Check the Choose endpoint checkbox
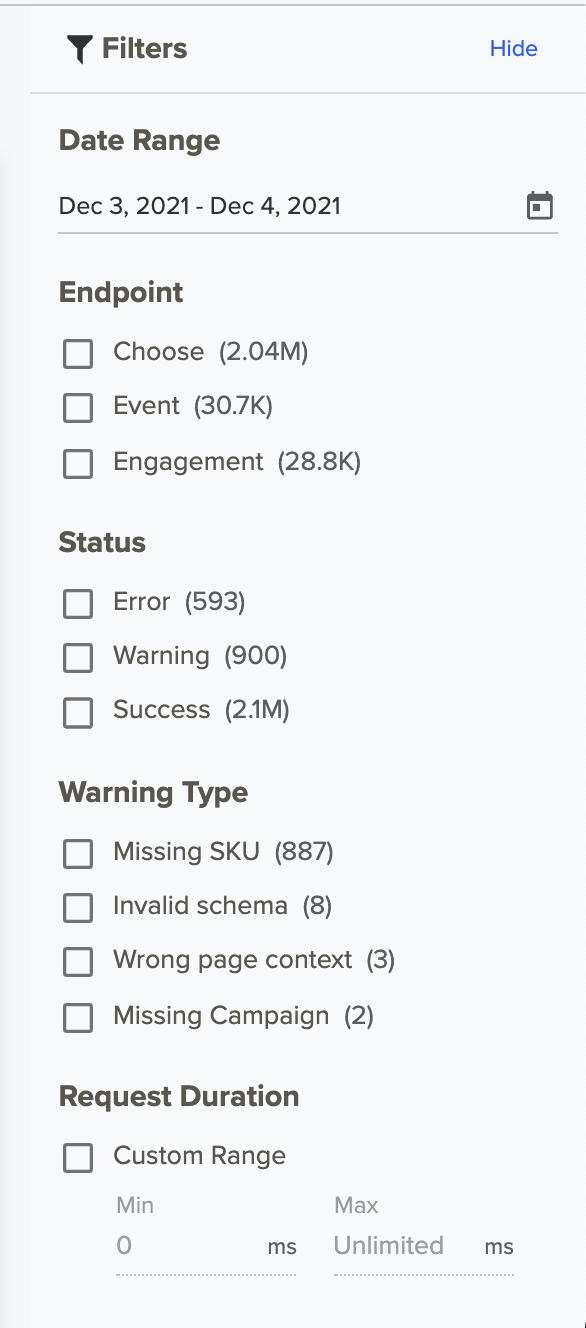 point(78,353)
